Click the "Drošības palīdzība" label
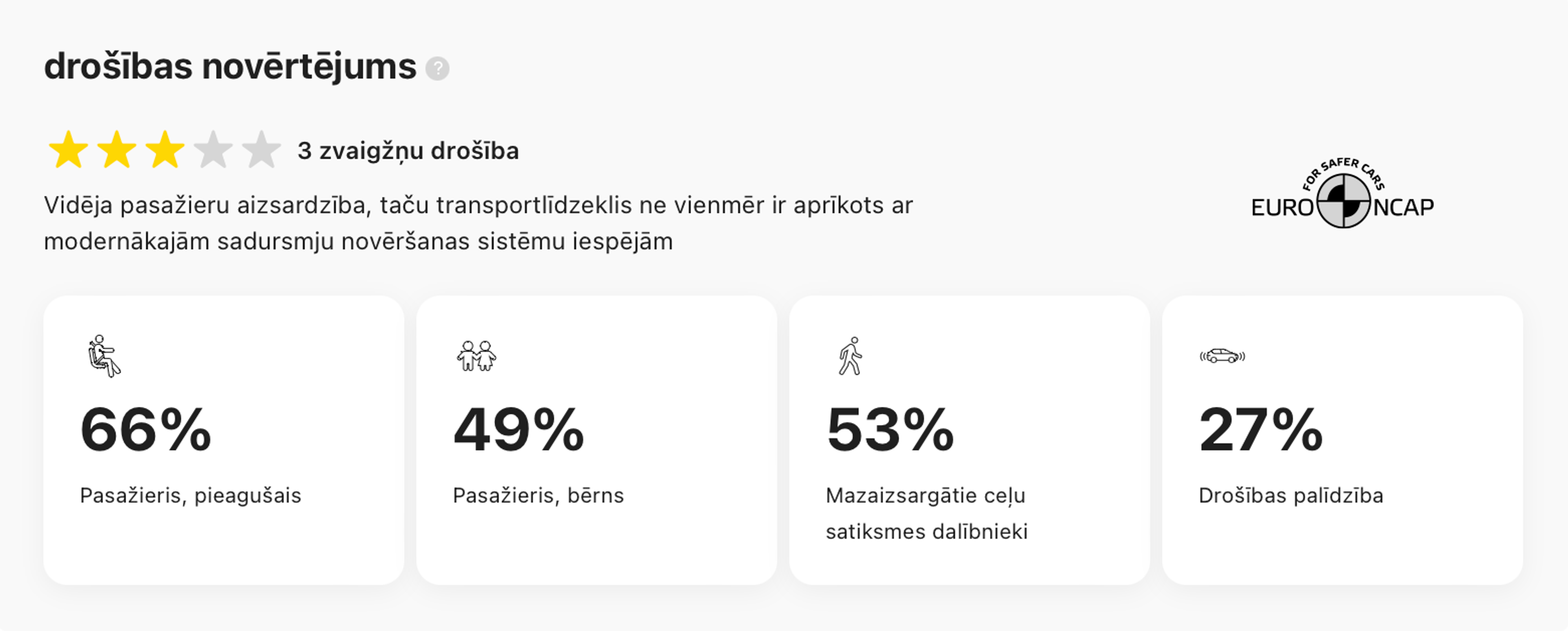Viewport: 1568px width, 631px height. [1290, 495]
